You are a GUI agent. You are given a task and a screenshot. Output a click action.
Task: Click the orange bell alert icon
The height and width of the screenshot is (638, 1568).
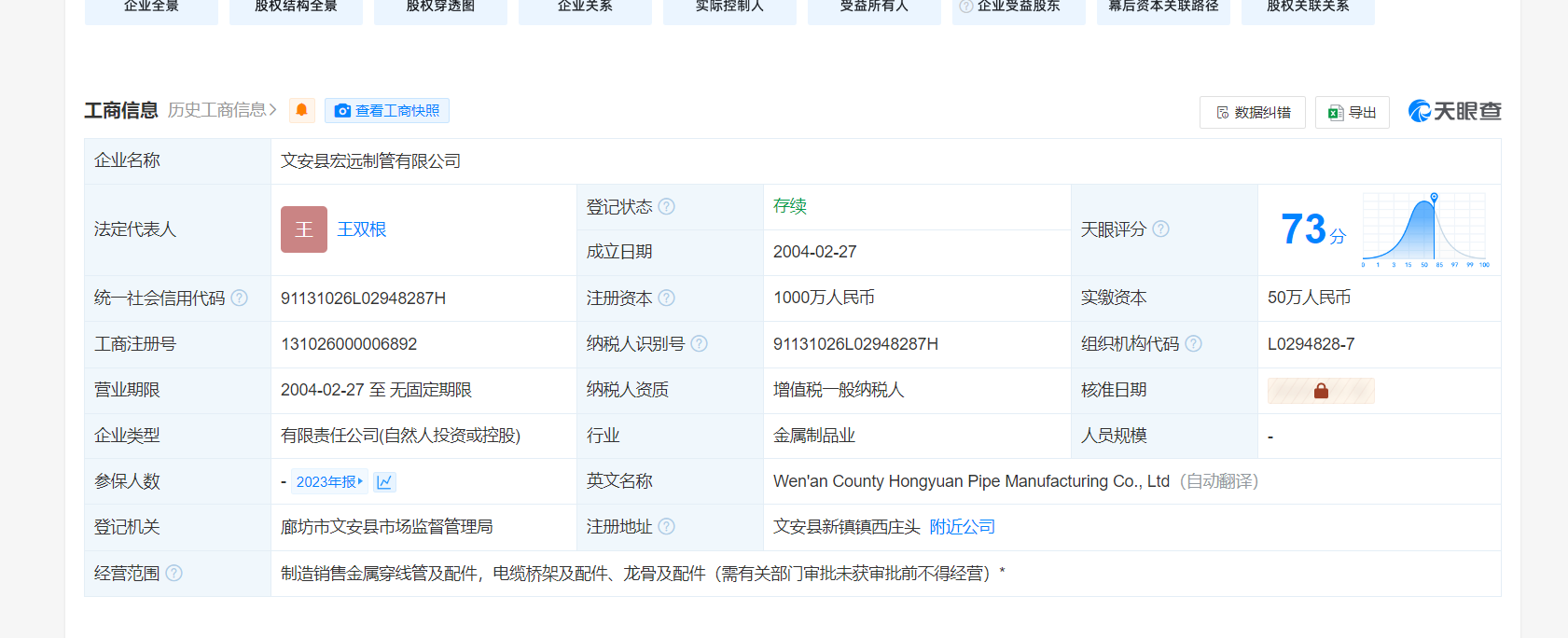pos(301,110)
